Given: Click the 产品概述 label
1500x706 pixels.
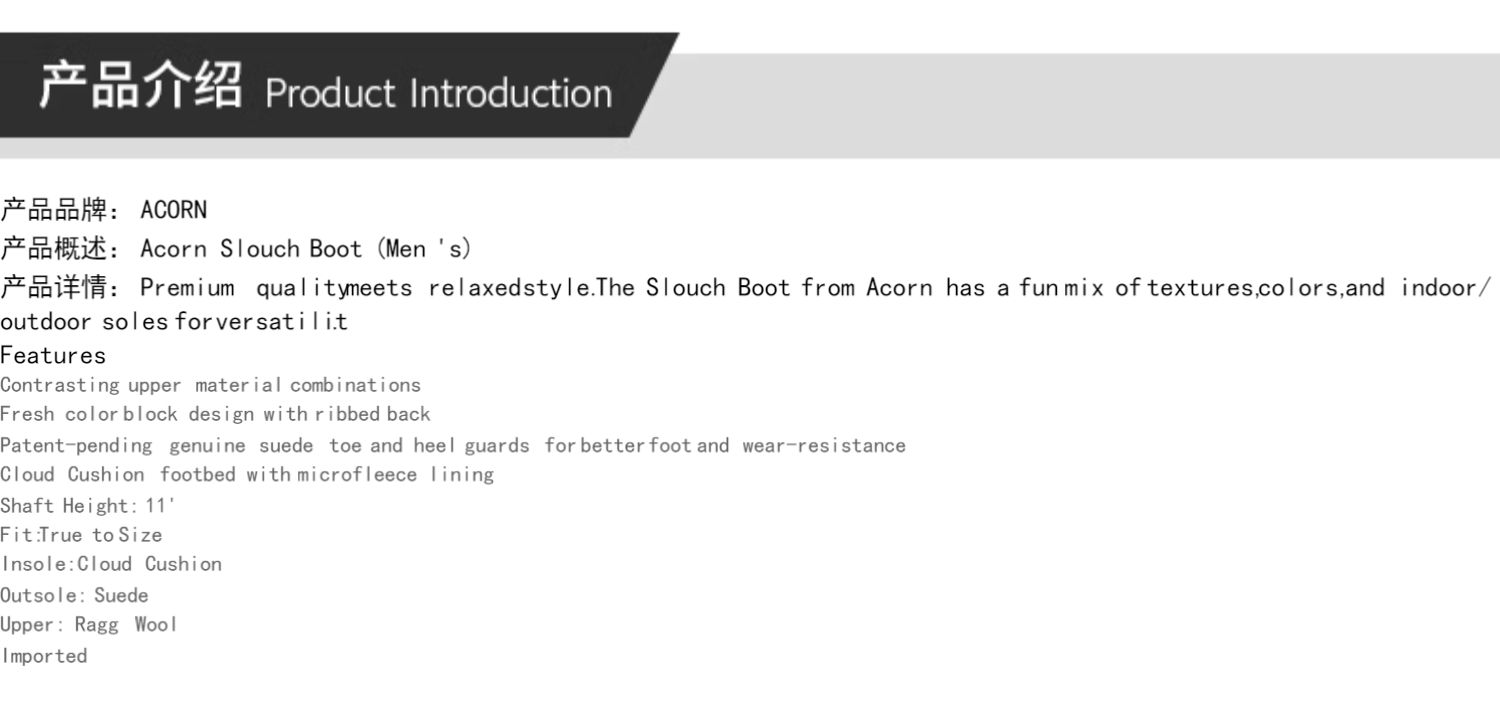Looking at the screenshot, I should tap(54, 249).
